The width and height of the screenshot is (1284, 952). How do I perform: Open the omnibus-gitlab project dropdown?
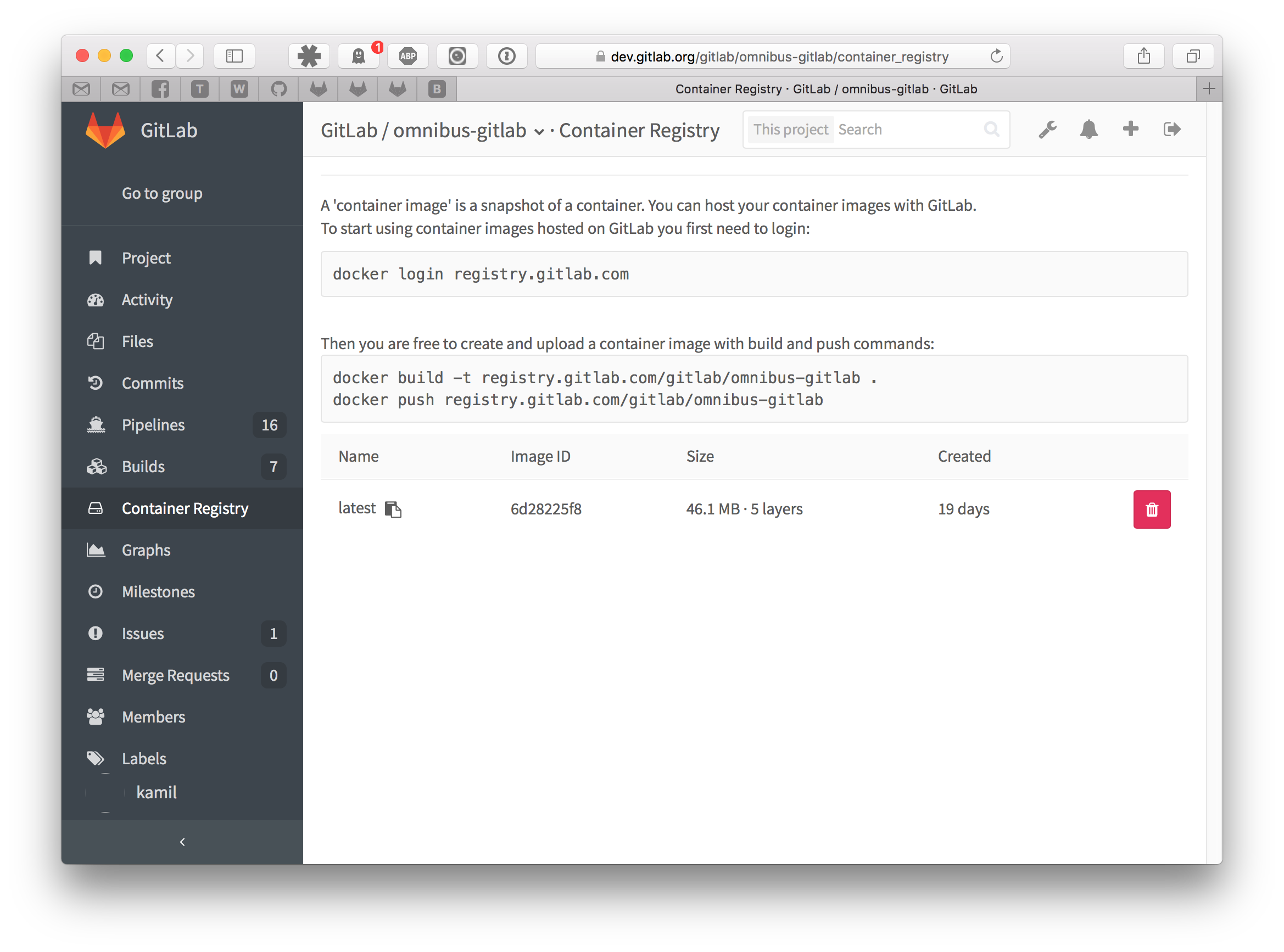pyautogui.click(x=541, y=130)
